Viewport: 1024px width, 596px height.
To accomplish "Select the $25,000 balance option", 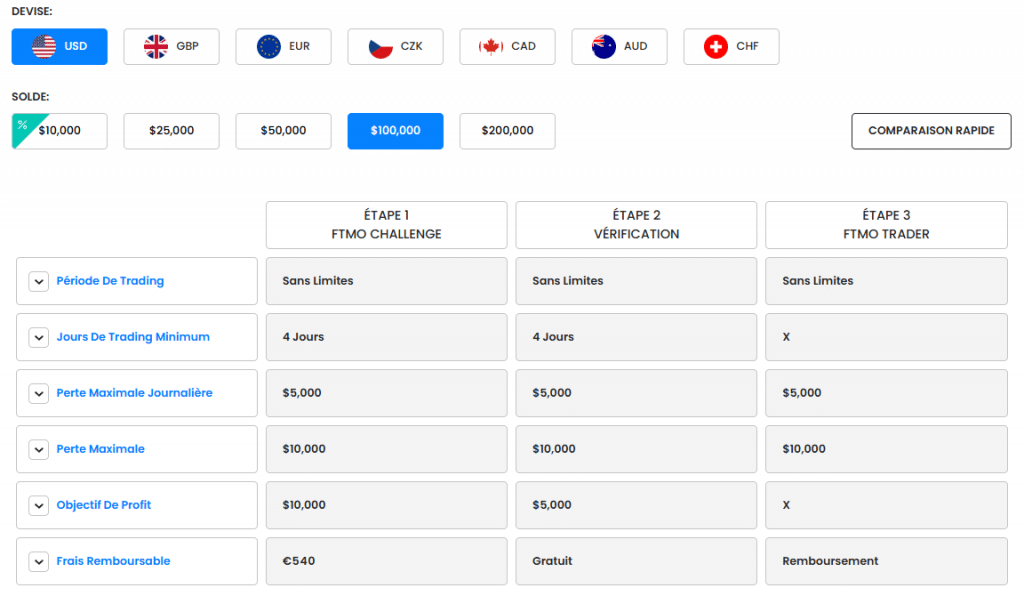I will click(171, 131).
